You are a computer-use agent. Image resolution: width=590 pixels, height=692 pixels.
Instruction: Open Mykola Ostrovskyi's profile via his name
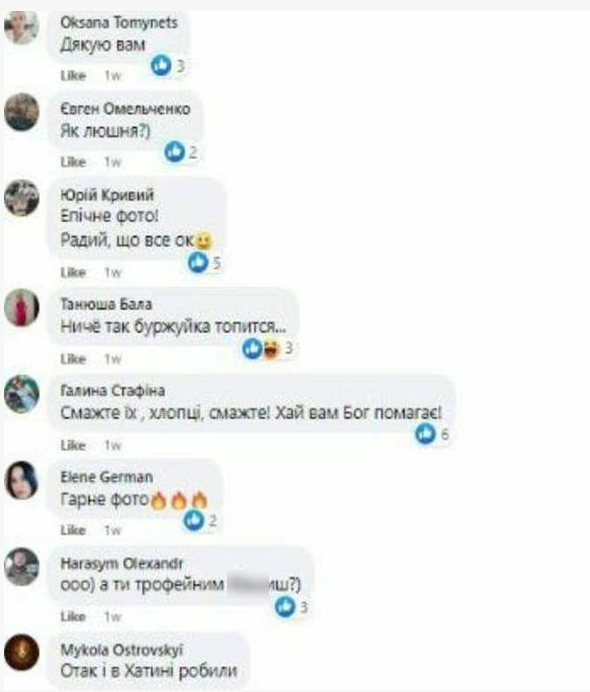coord(122,650)
